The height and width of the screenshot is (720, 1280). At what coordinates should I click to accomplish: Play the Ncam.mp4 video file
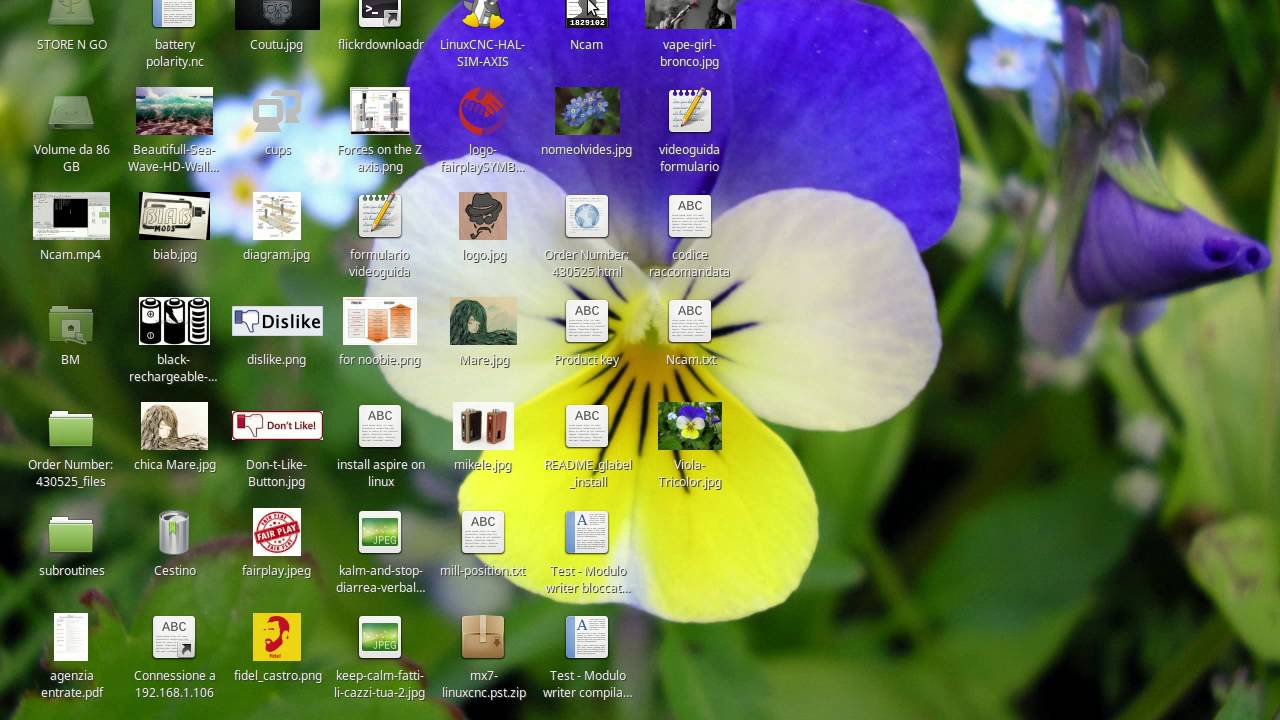(x=71, y=216)
